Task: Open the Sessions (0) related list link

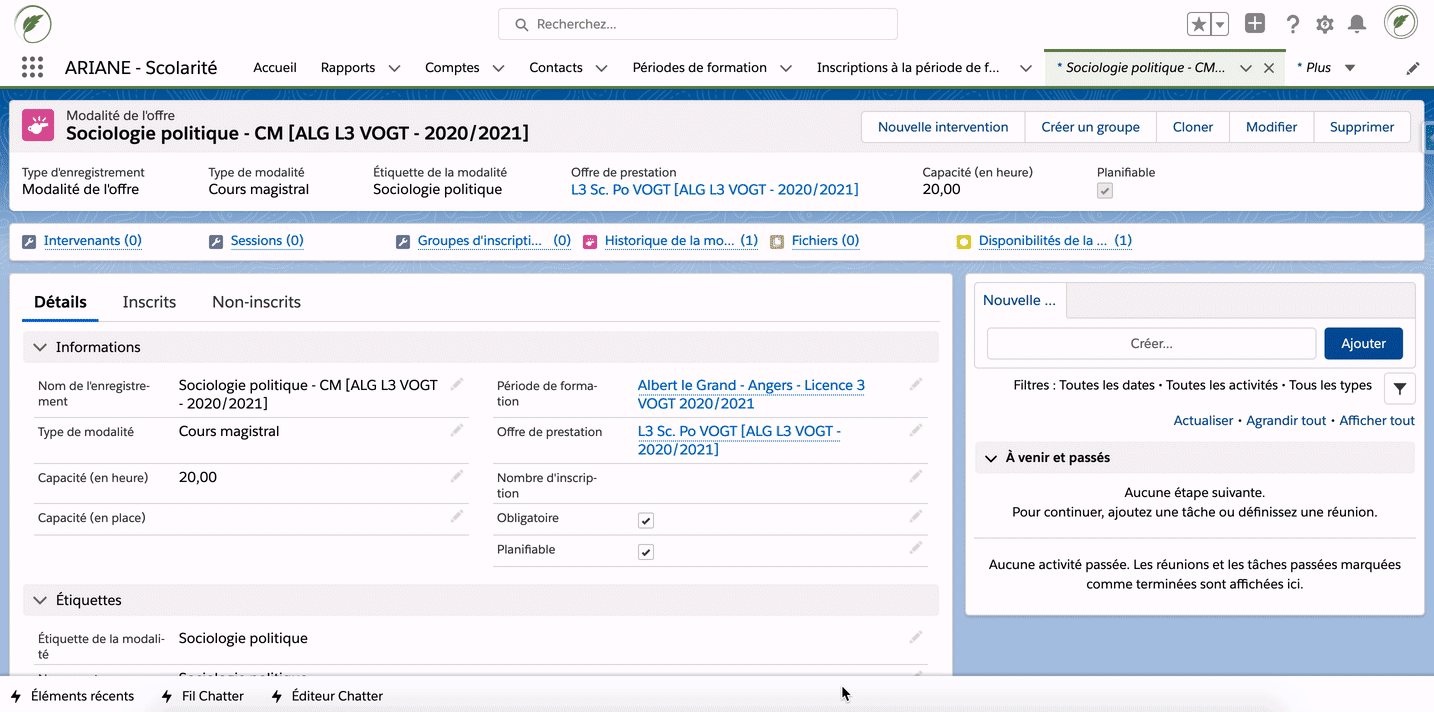Action: [266, 241]
